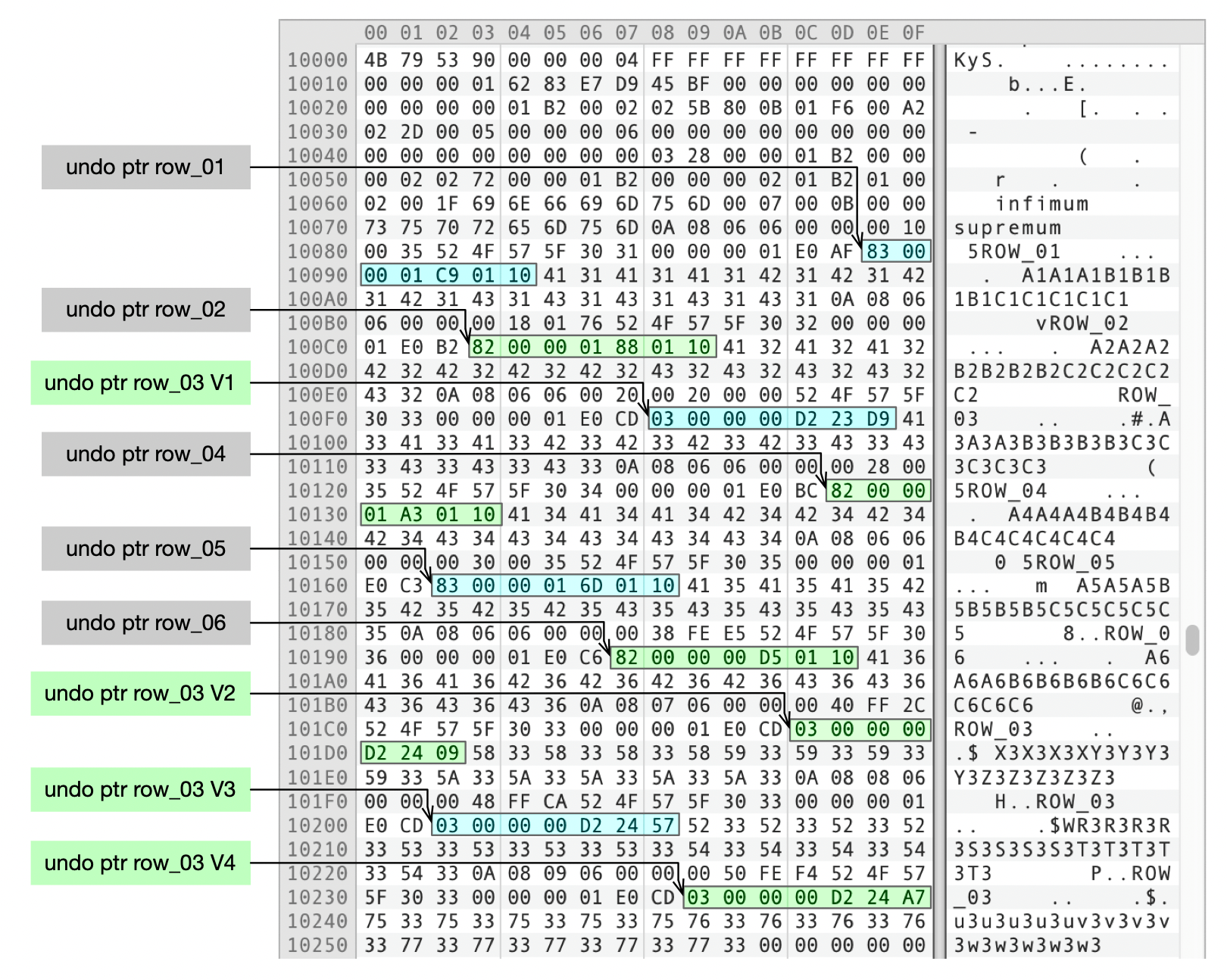Image resolution: width=1227 pixels, height=980 pixels.
Task: Select offset address 10200
Action: point(317,826)
